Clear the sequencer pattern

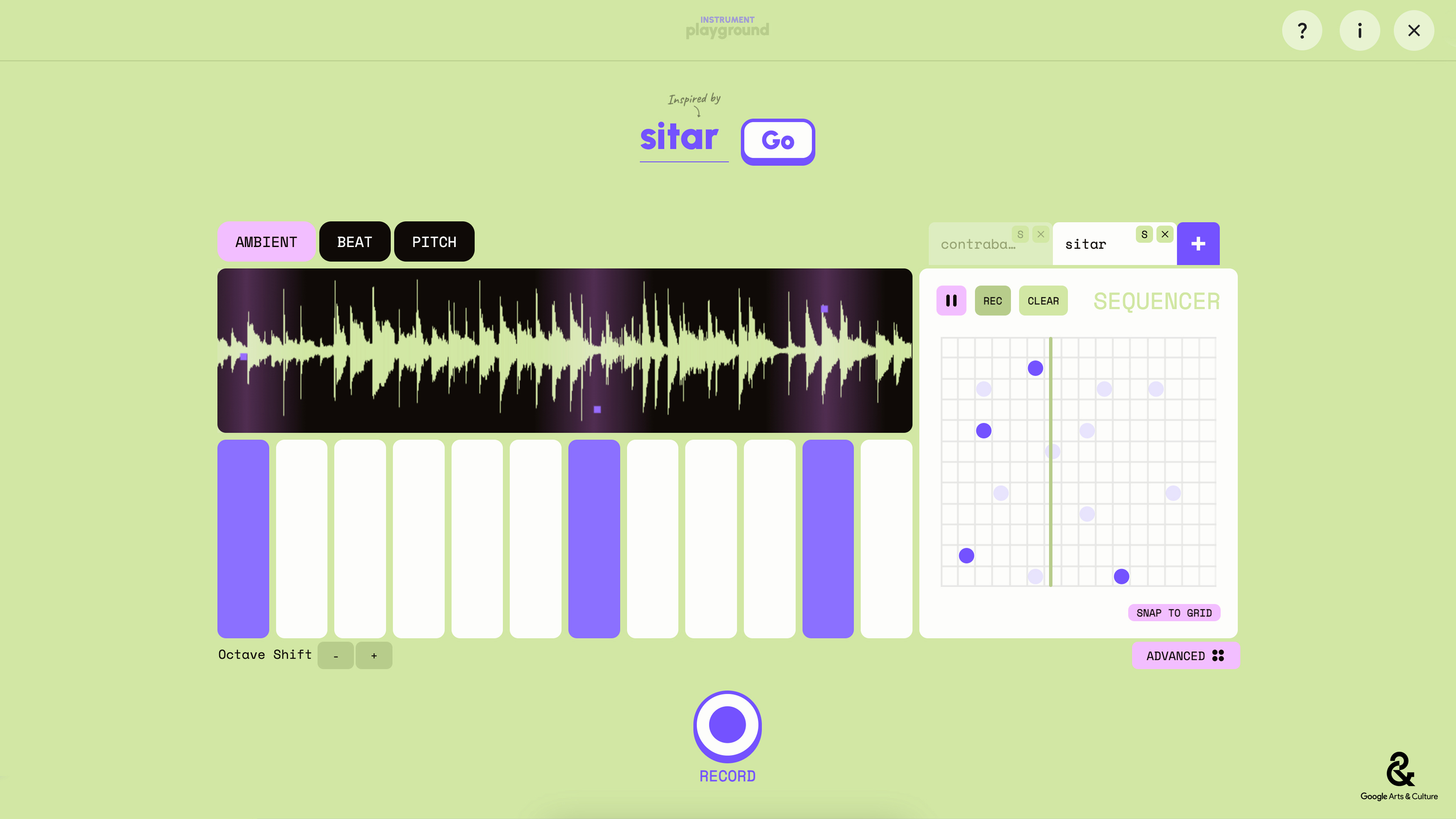pos(1043,301)
